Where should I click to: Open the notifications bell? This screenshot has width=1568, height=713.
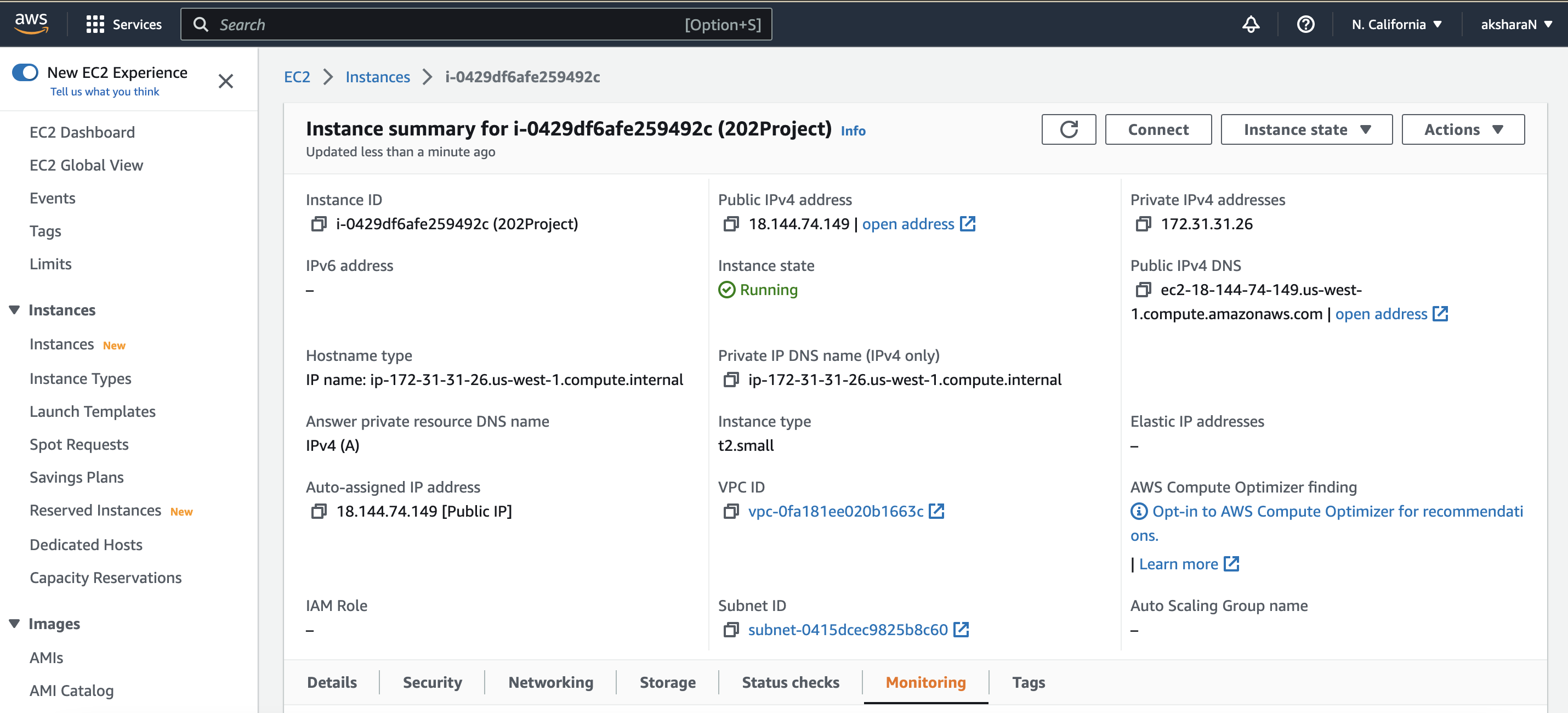(1252, 24)
